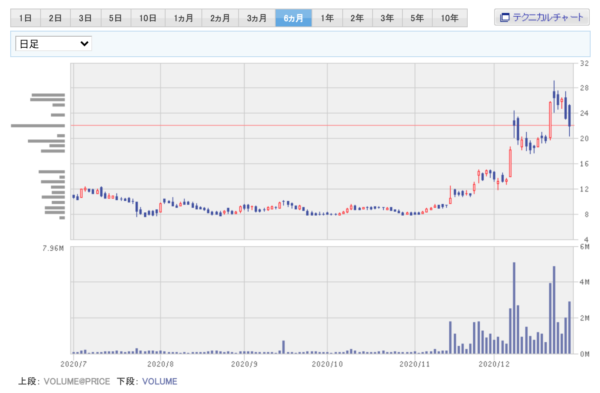The width and height of the screenshot is (600, 393).
Task: Click the red horizontal price line
Action: [322, 126]
